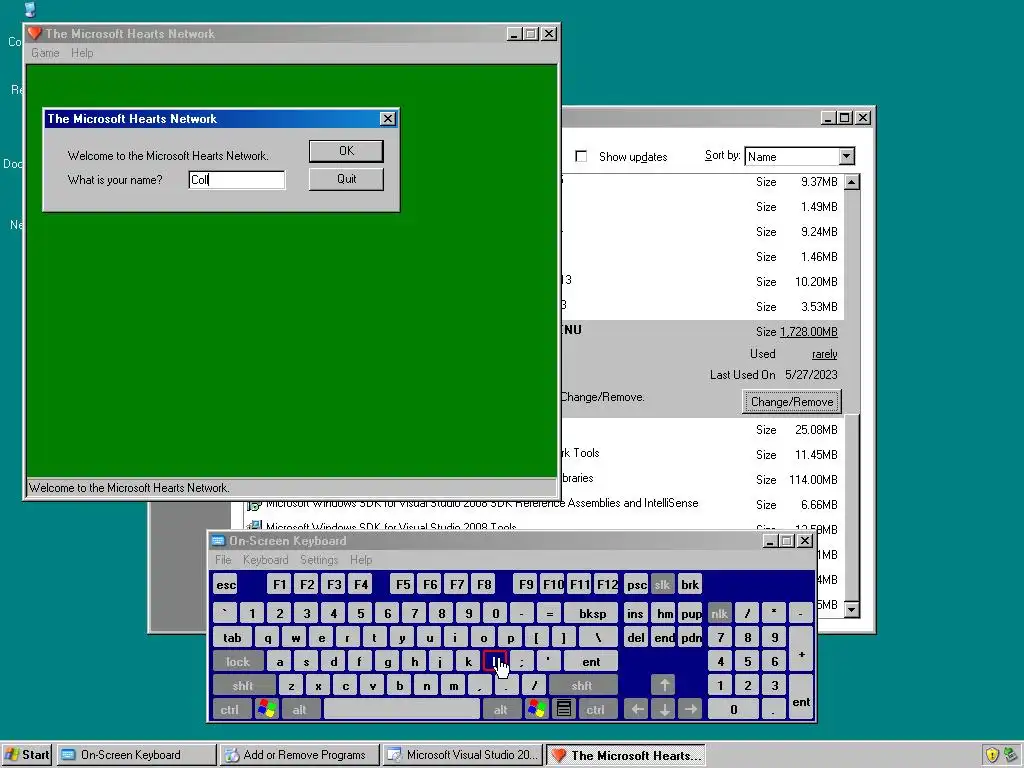Click the On-Screen Keyboard title bar icon

(218, 541)
